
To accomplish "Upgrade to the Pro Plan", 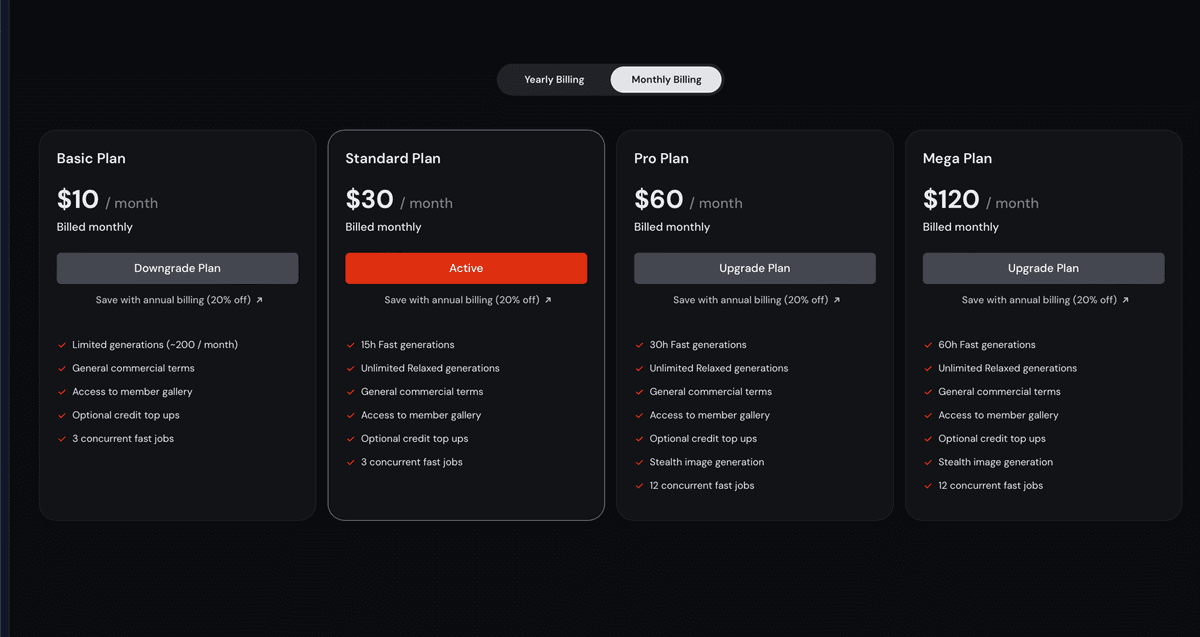I will (755, 268).
